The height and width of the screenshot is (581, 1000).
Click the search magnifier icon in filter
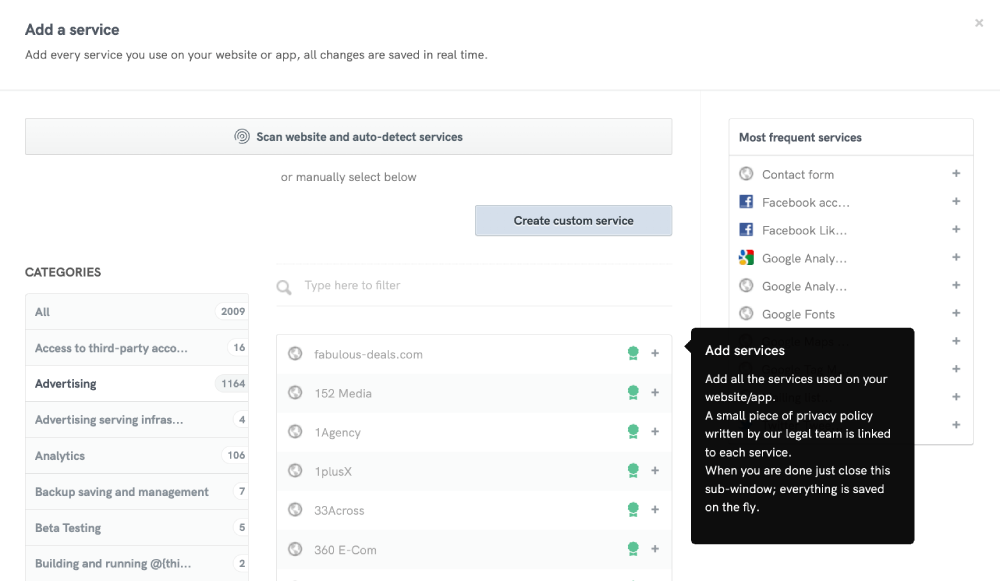(285, 287)
